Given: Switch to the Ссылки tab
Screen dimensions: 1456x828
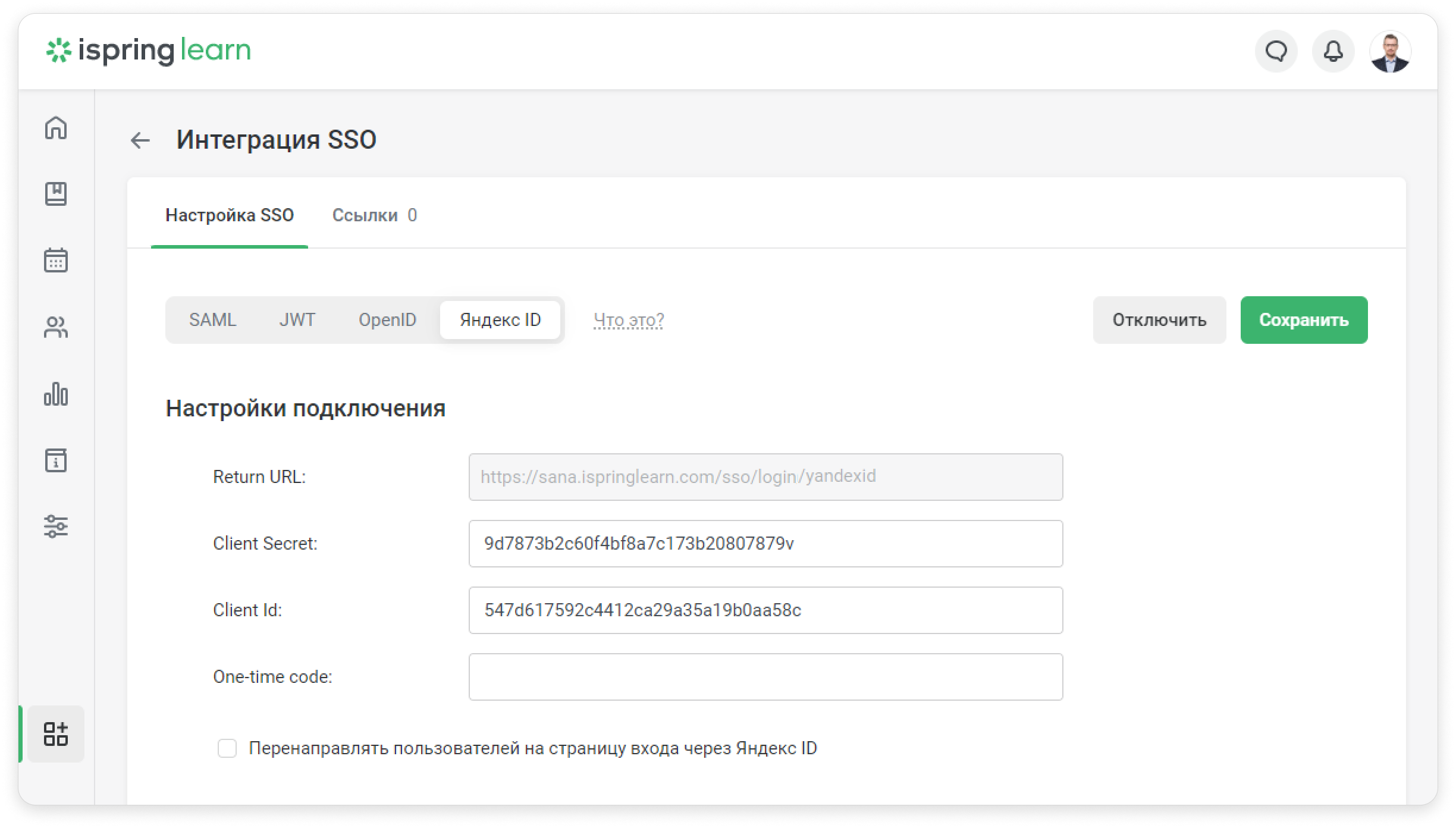Looking at the screenshot, I should [374, 215].
